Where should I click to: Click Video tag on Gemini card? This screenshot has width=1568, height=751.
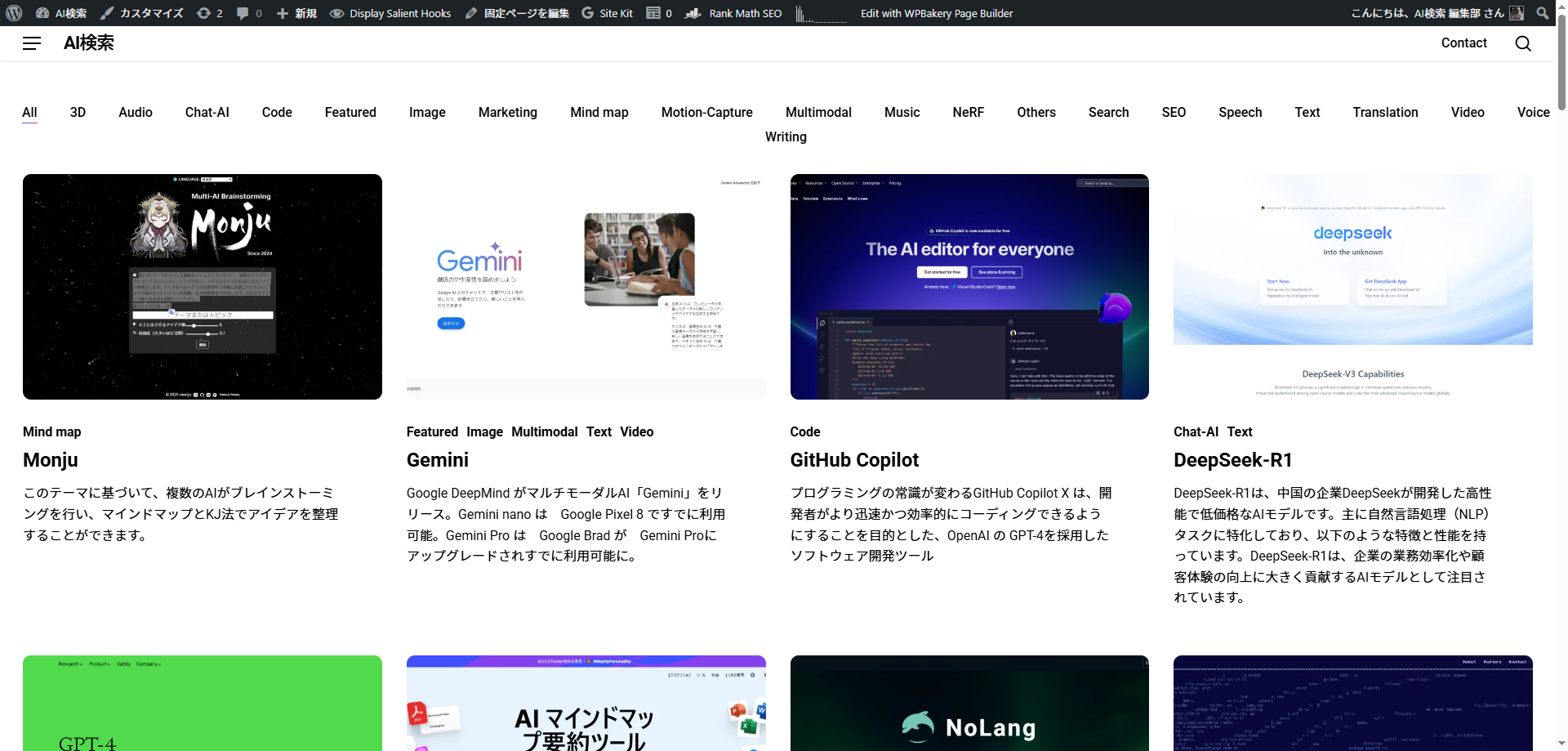coord(637,431)
